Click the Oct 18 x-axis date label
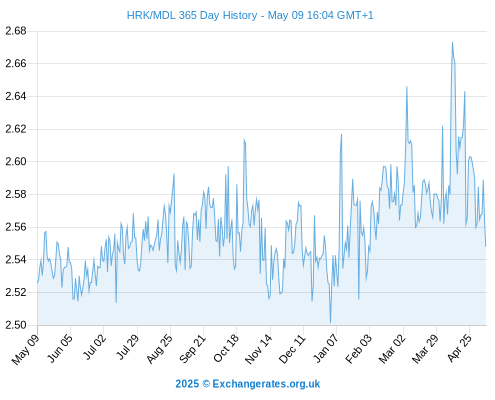The height and width of the screenshot is (400, 495). tap(226, 348)
